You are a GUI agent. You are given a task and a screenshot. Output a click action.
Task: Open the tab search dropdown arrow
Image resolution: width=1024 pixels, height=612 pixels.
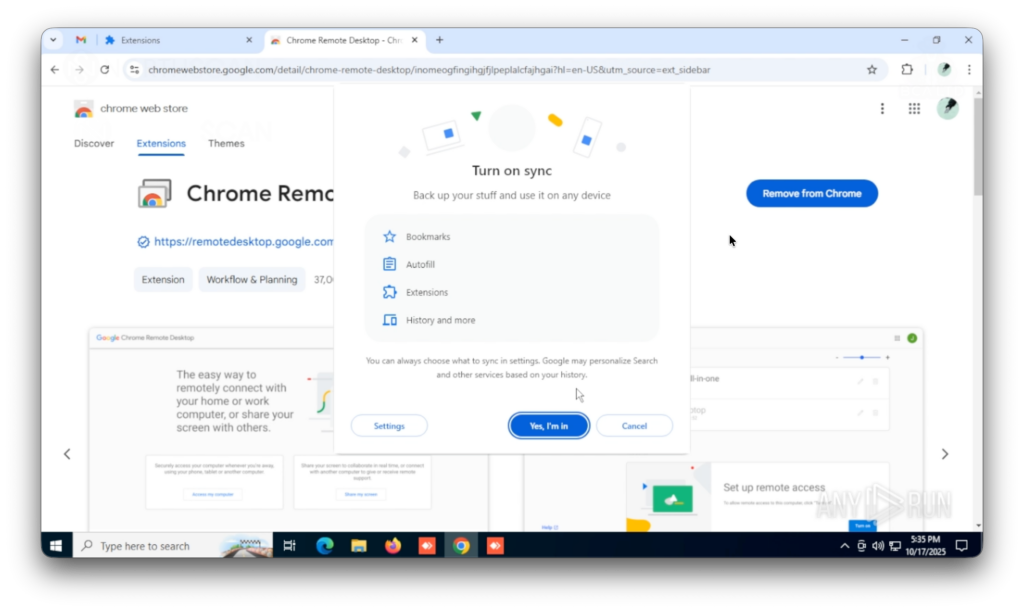(54, 40)
